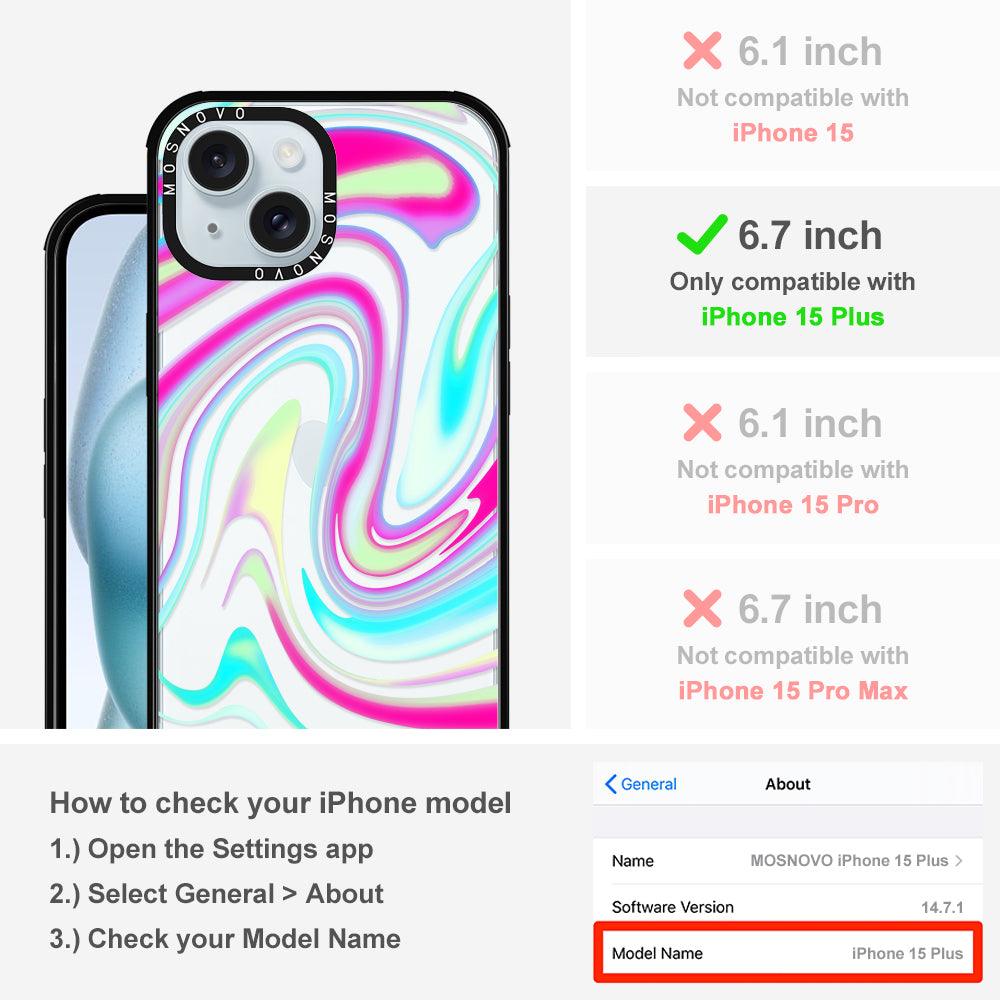Click the red X beside iPhone 15 Pro
The image size is (1000, 1000).
[x=702, y=422]
